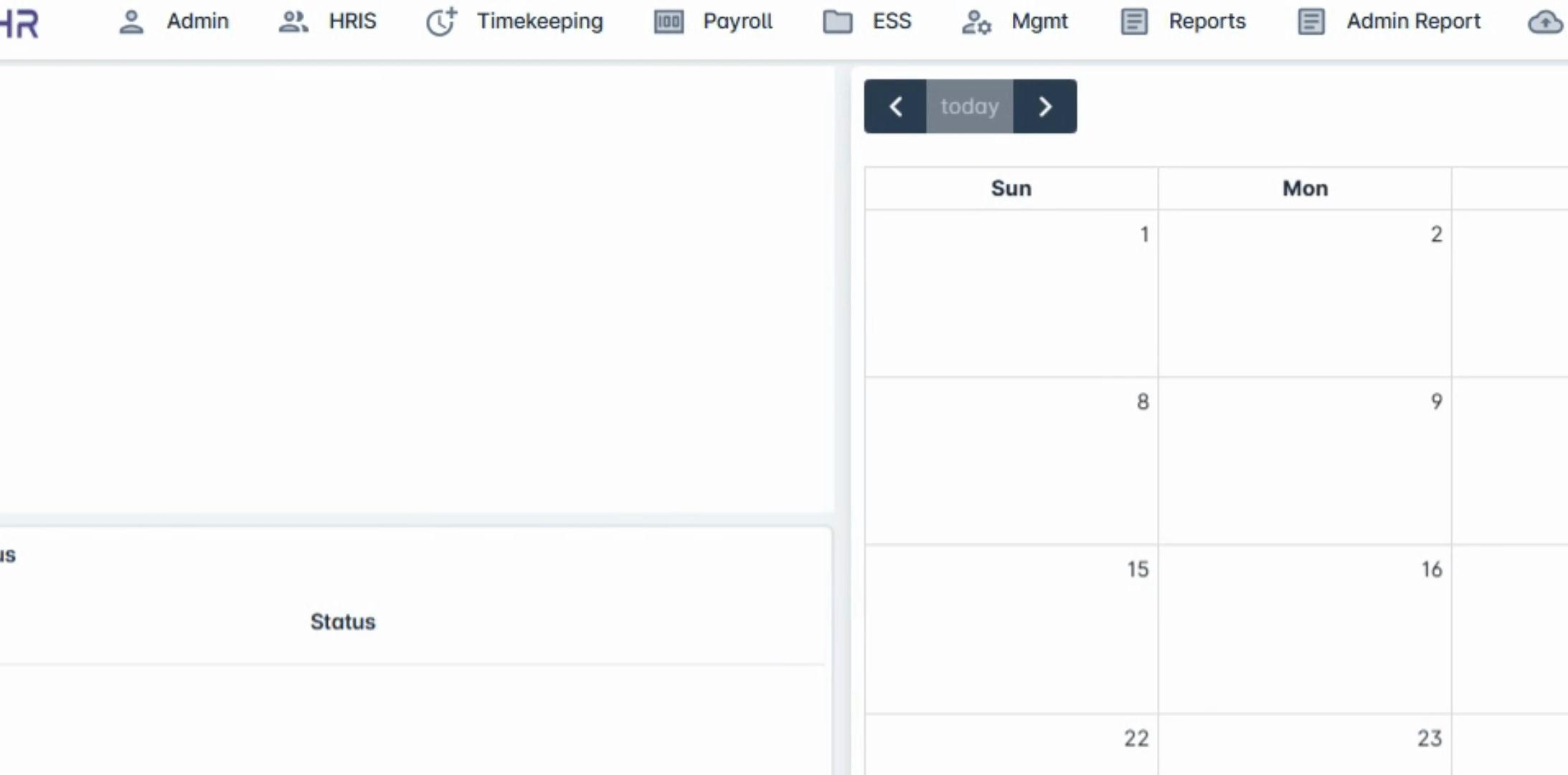
Task: Click the cloud upload icon
Action: [1544, 23]
